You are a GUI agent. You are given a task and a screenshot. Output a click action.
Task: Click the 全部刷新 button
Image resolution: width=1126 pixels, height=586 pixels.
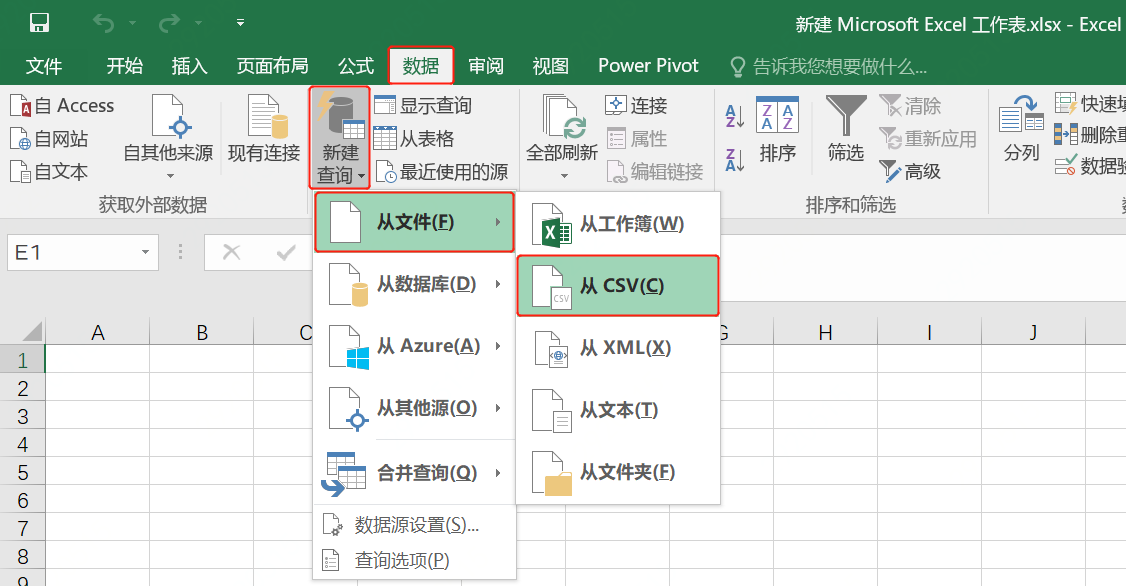(x=562, y=136)
